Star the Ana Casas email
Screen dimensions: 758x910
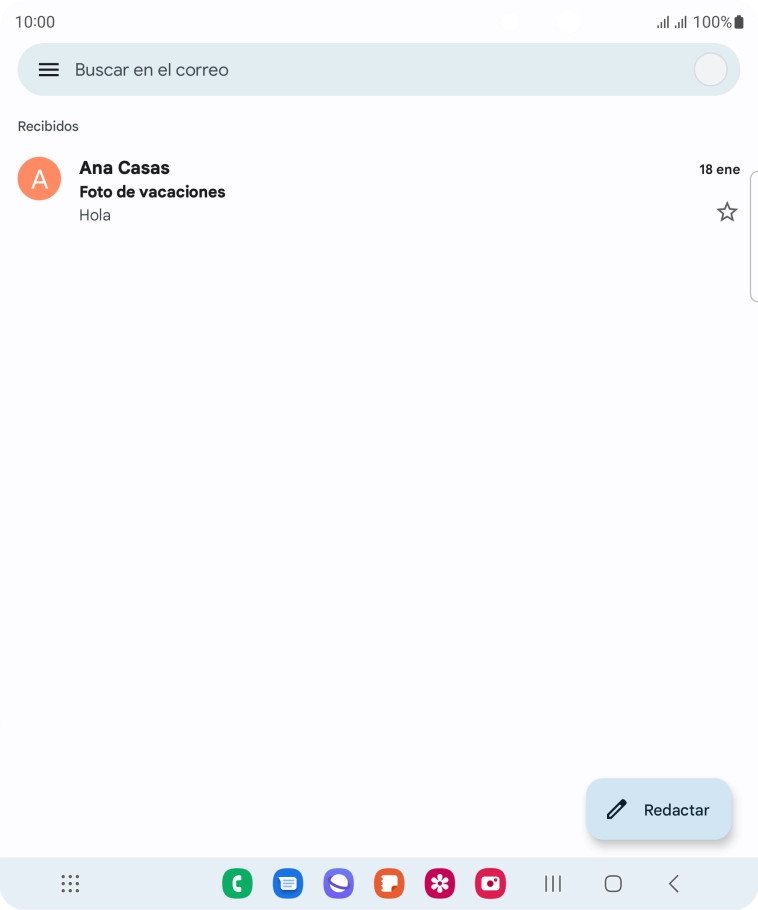[727, 212]
